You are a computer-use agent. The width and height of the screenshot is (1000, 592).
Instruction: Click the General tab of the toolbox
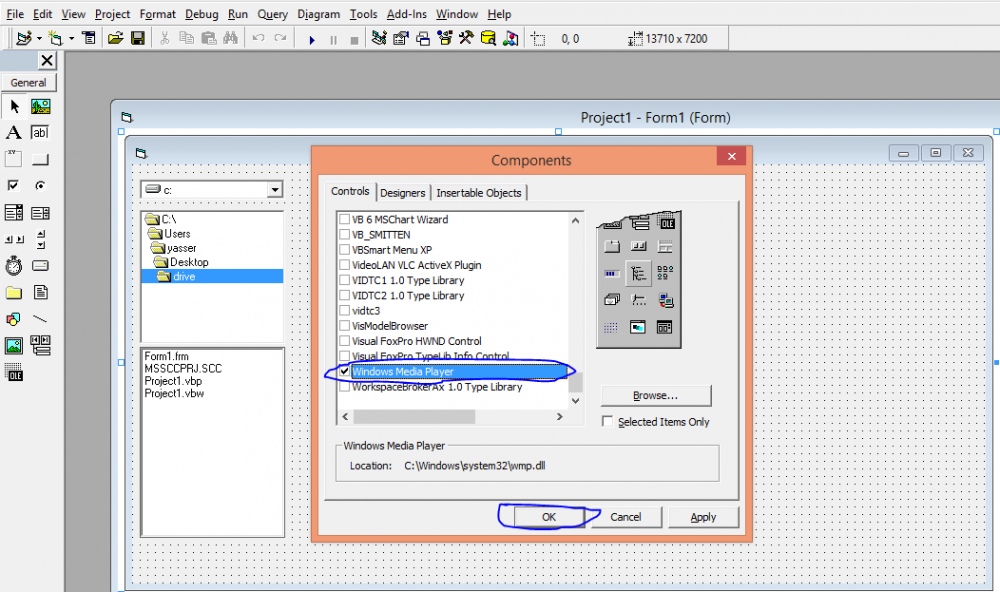(x=29, y=82)
